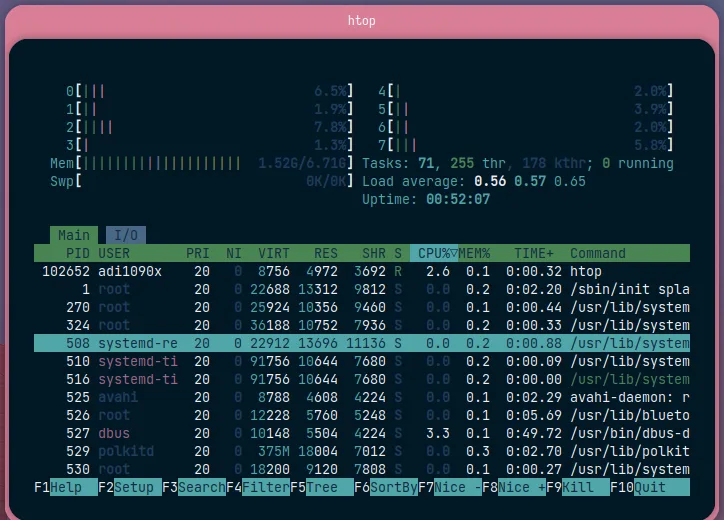Click the Mem usage bar
The image size is (724, 520).
click(x=202, y=163)
